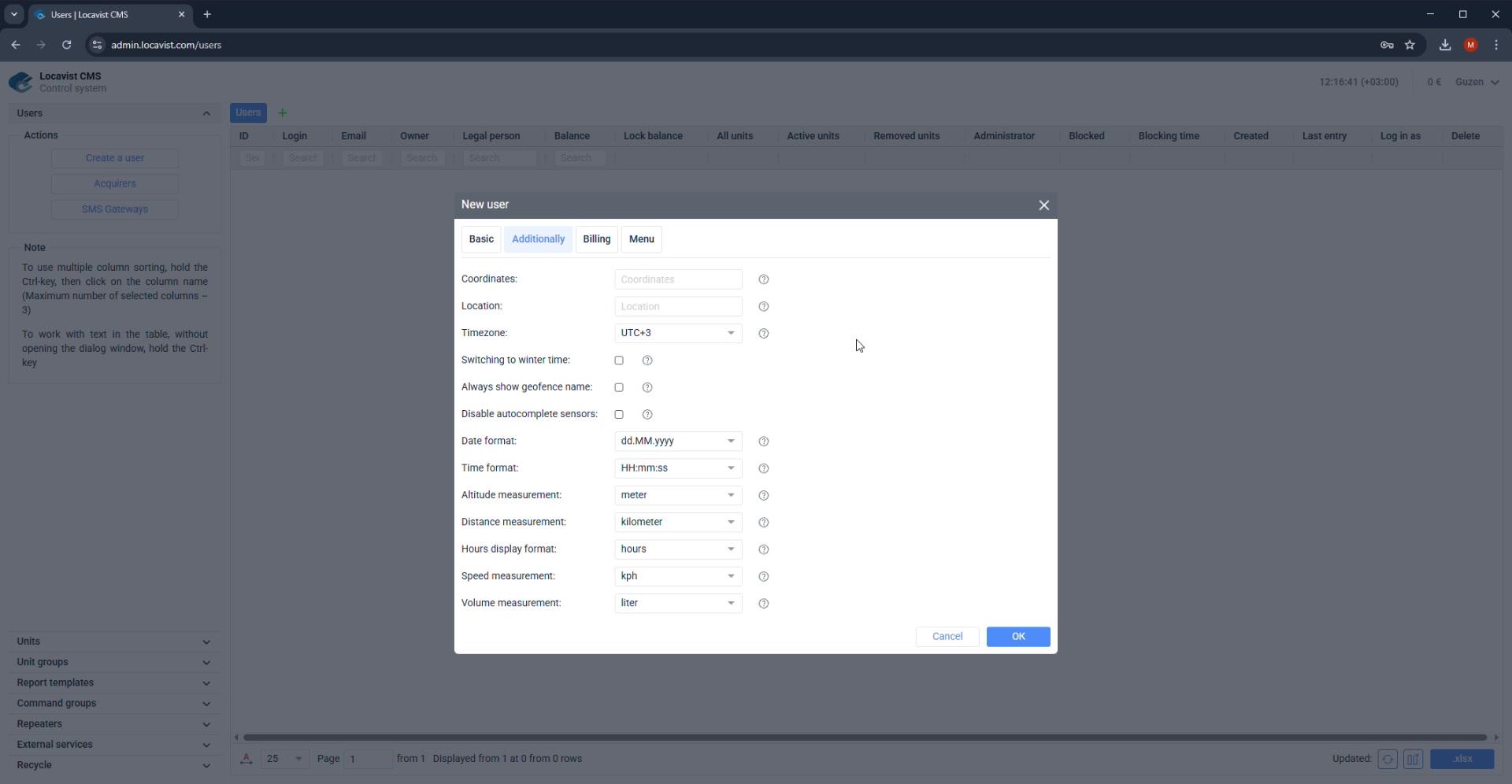Select the Additionally tab
1512x784 pixels.
coord(538,239)
